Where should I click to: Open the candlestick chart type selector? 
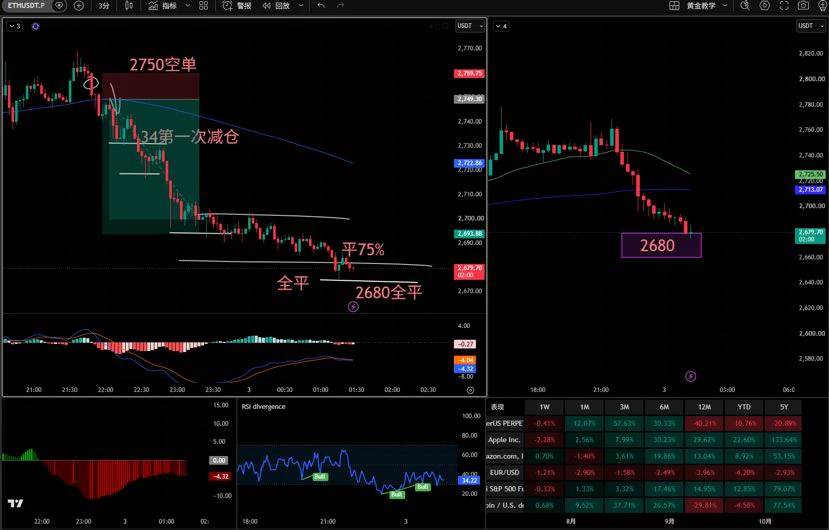pos(129,6)
